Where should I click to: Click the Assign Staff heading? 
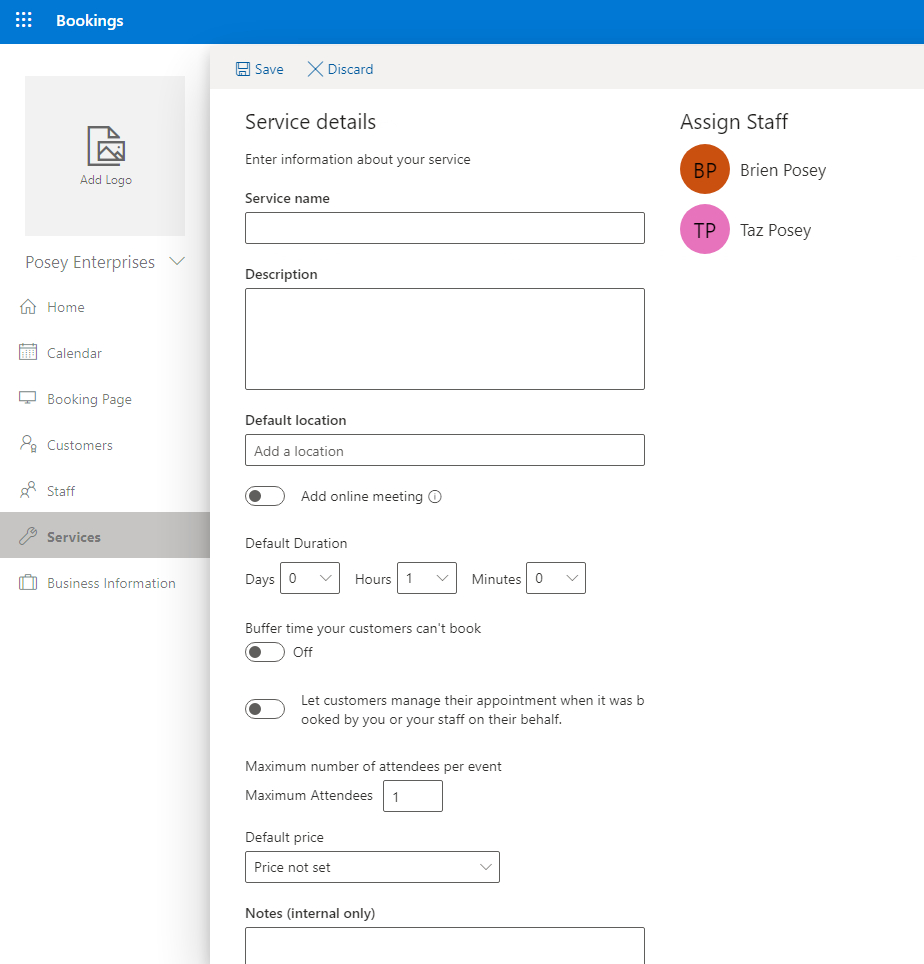(x=733, y=122)
